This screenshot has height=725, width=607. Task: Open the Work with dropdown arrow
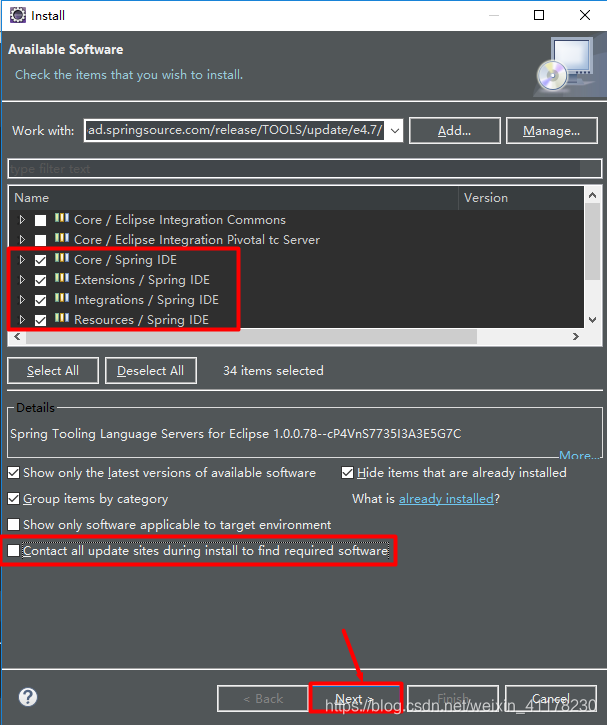click(x=395, y=131)
